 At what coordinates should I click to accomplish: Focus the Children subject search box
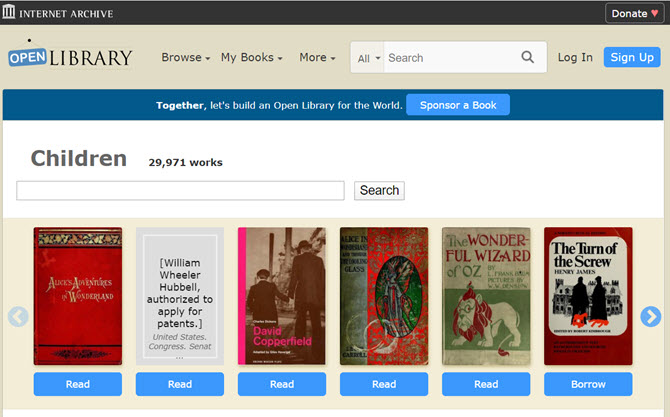tap(180, 191)
